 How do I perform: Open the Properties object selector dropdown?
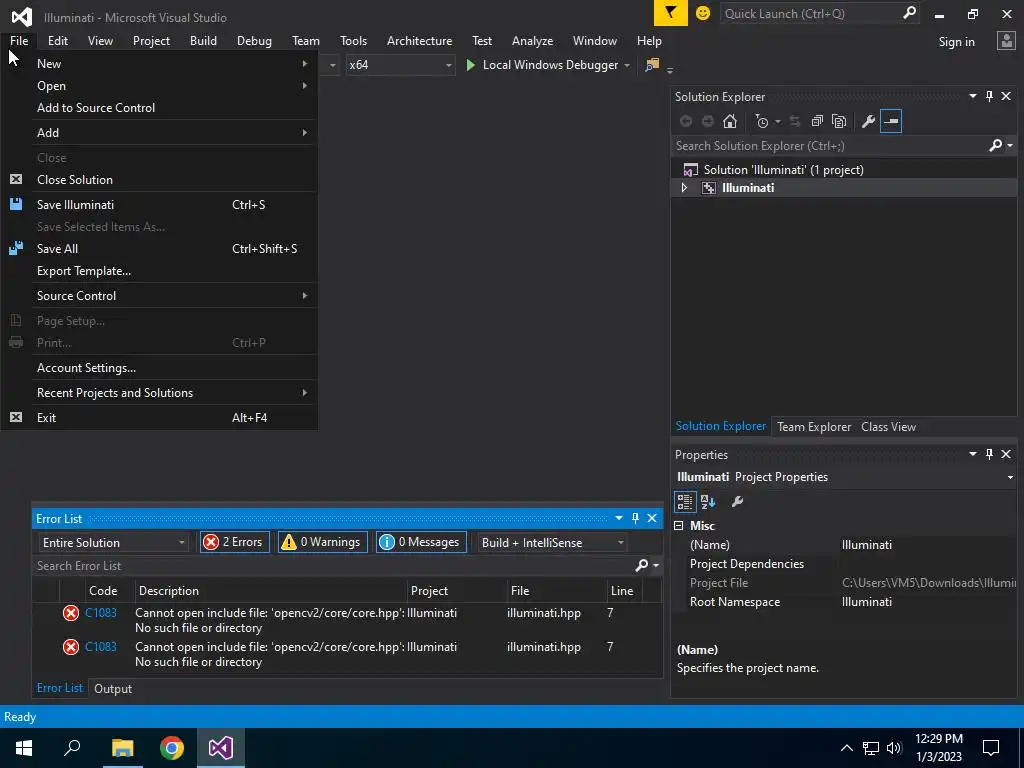tap(1010, 477)
